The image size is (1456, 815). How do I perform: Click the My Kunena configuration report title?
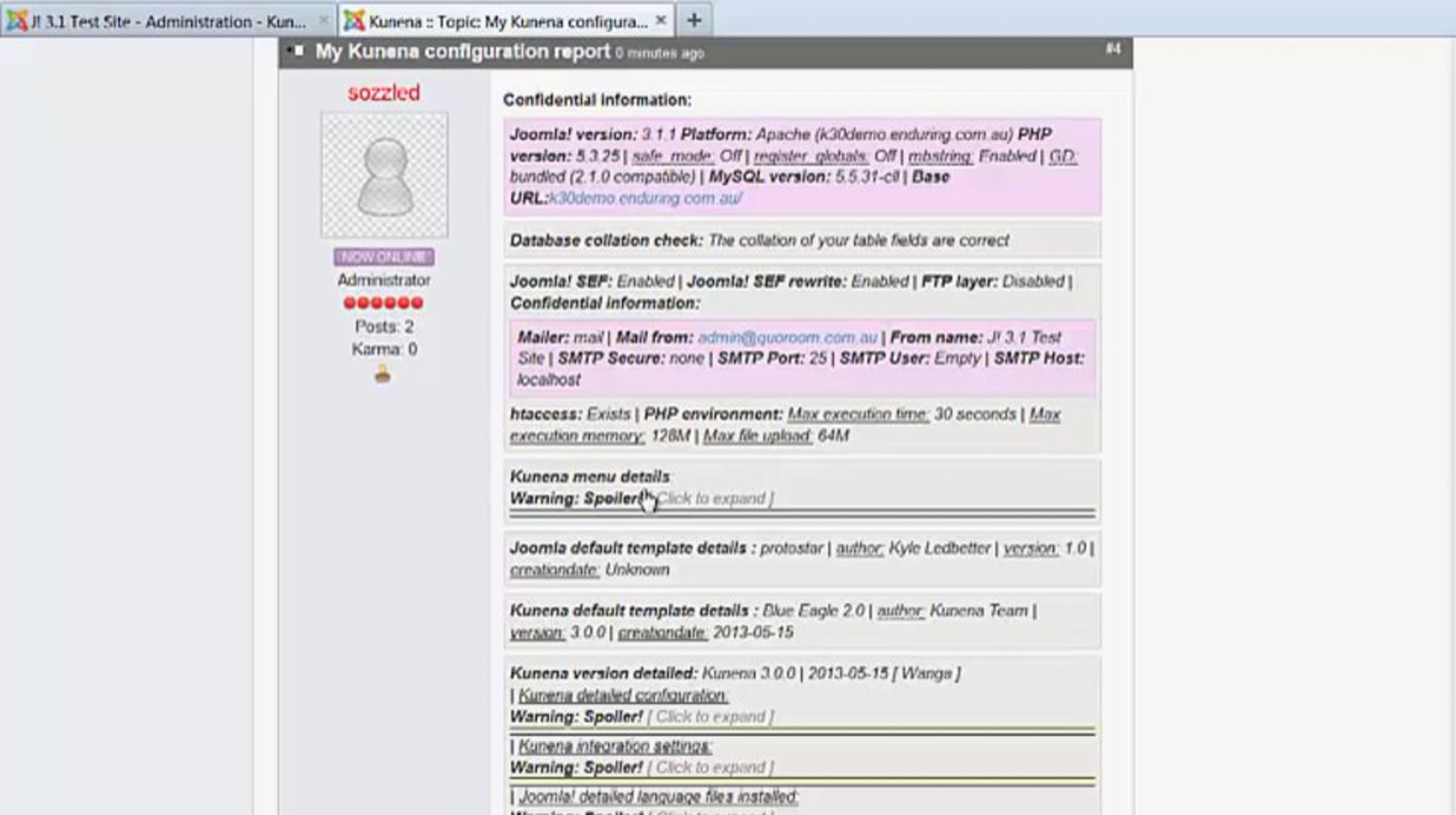tap(463, 52)
